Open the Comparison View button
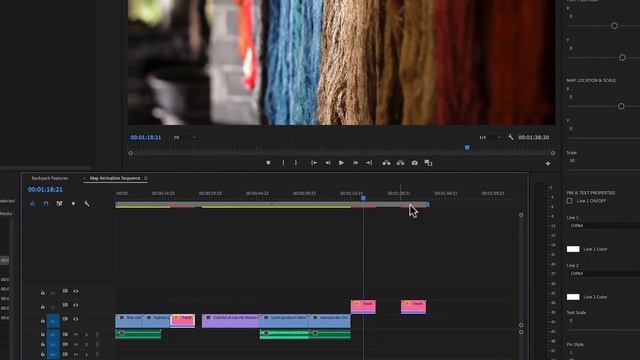Screen dimensions: 640x360 pos(428,163)
